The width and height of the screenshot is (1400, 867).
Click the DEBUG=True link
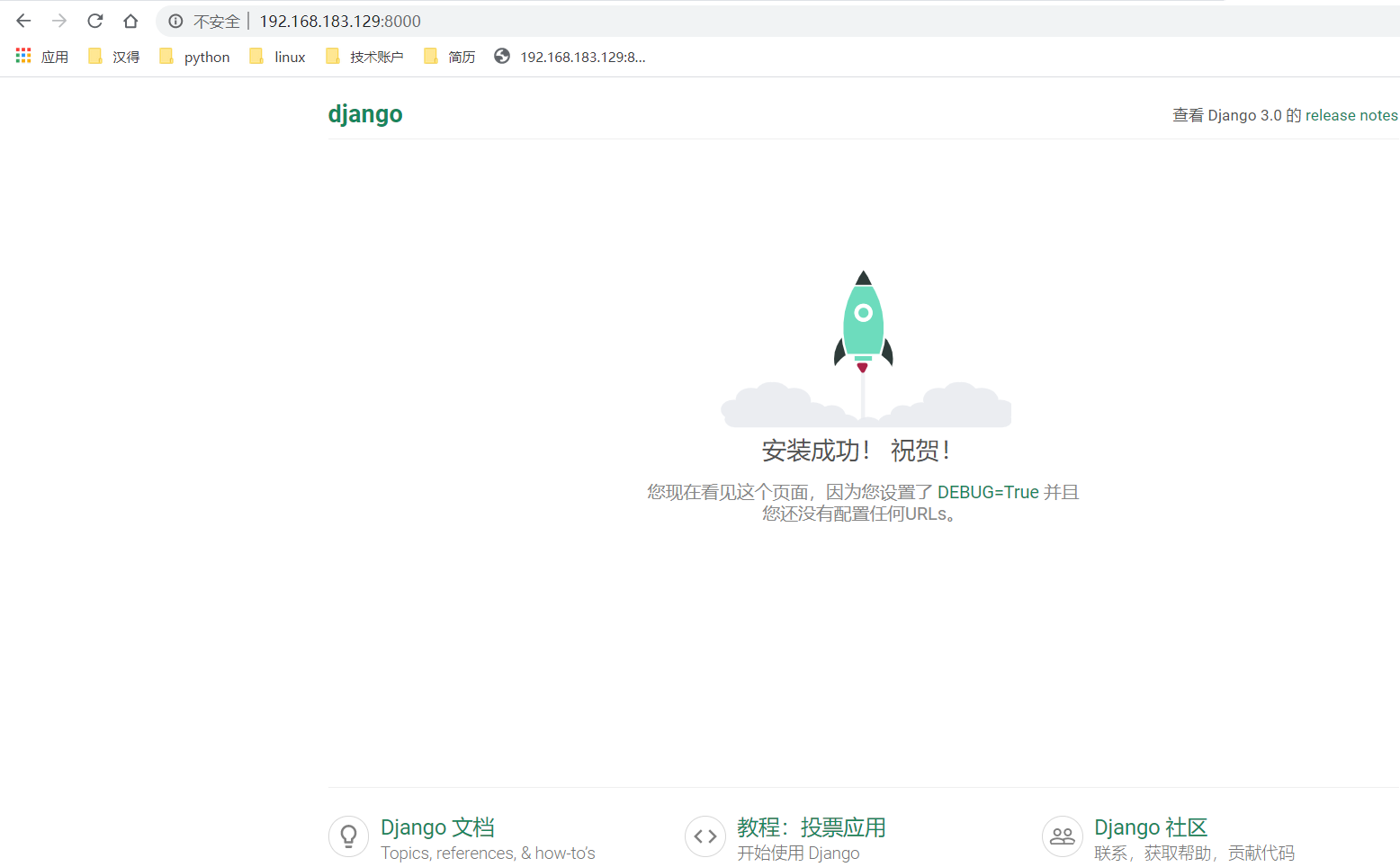point(988,492)
